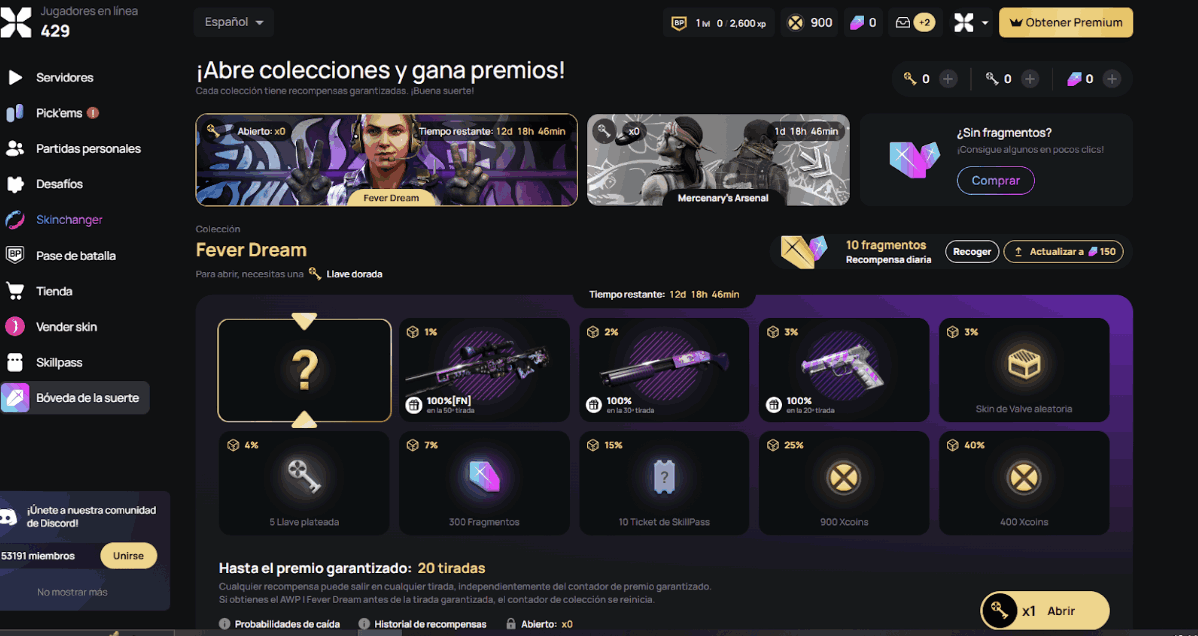Go to Partidas personales menu item
Image resolution: width=1198 pixels, height=636 pixels.
click(x=89, y=148)
